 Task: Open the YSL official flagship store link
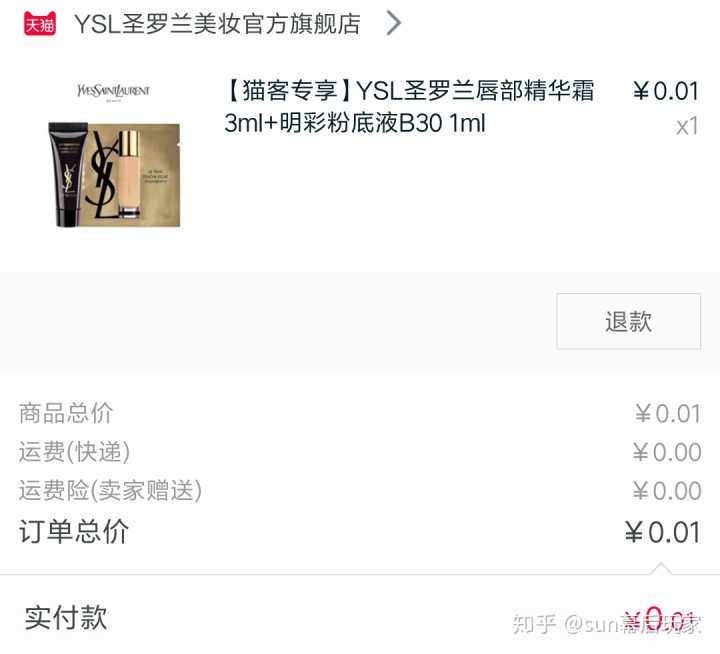(x=217, y=24)
